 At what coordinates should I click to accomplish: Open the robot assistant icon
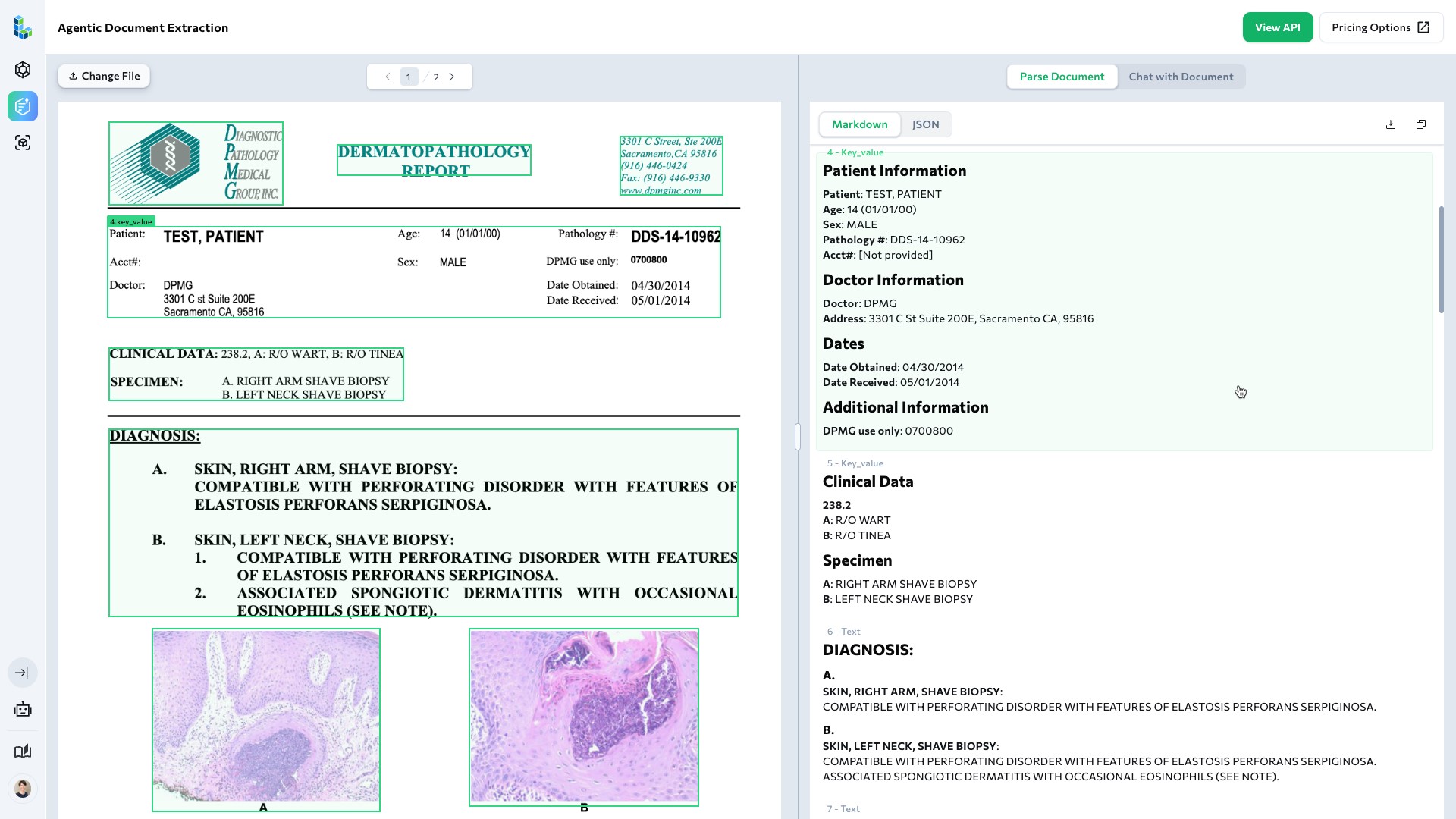[x=23, y=710]
